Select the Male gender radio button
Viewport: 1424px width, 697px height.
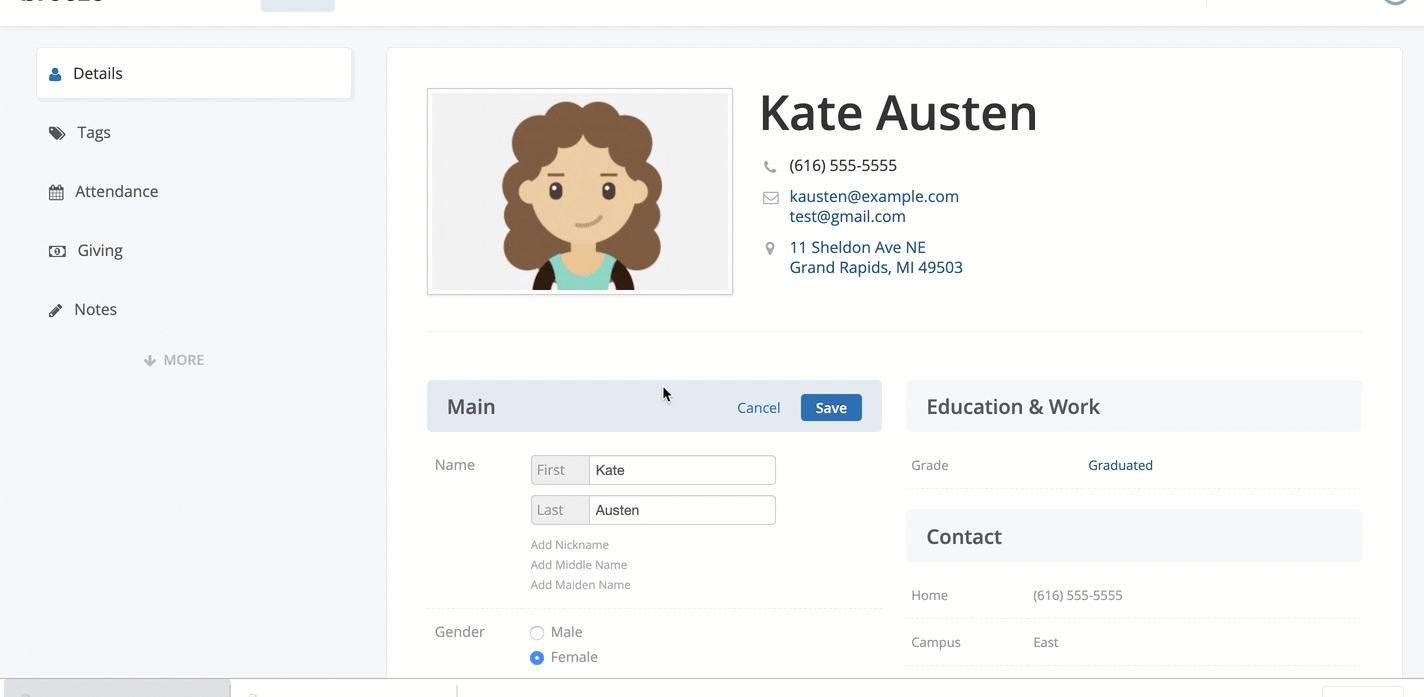[537, 633]
